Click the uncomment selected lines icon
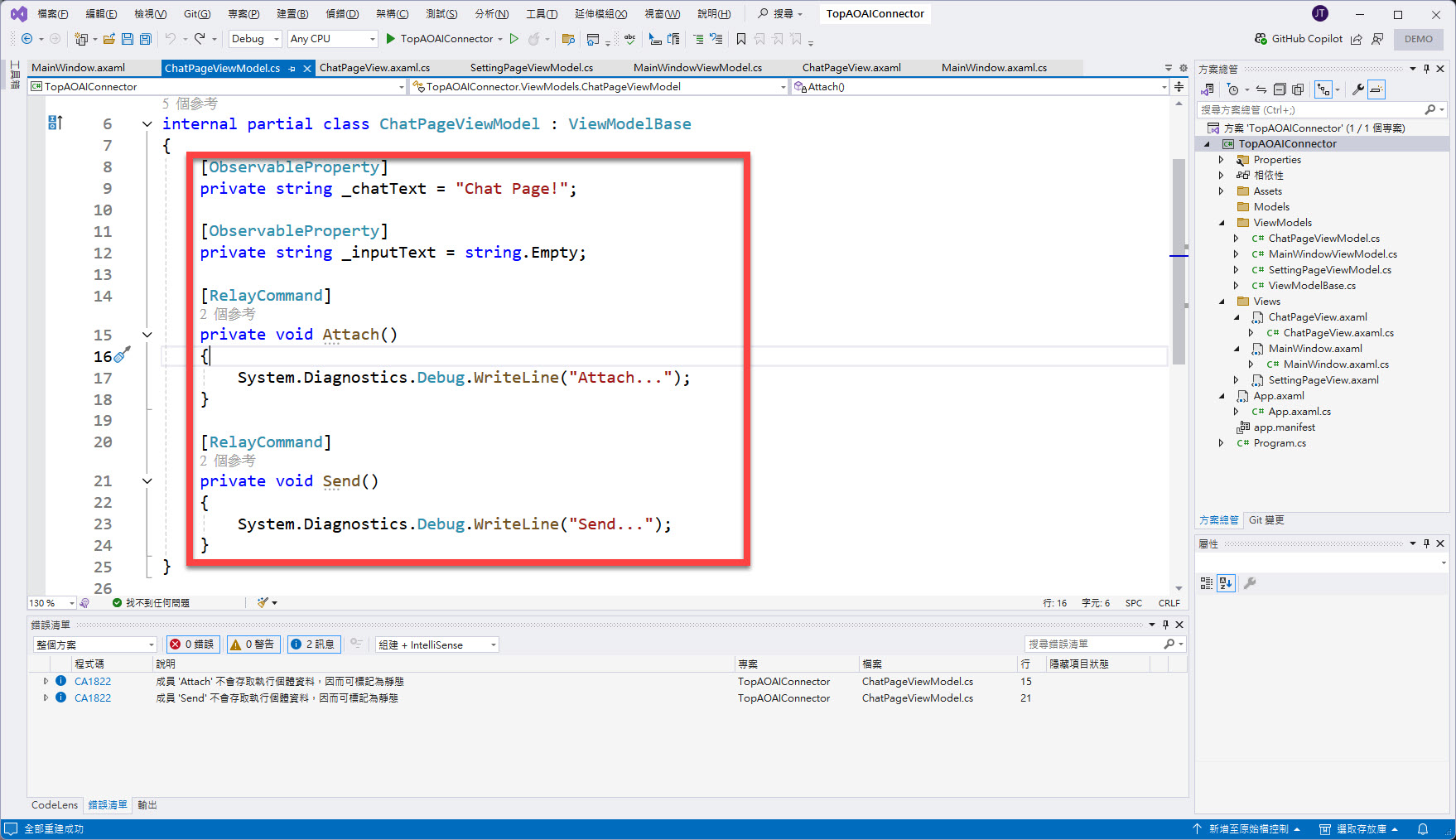1456x840 pixels. point(716,39)
